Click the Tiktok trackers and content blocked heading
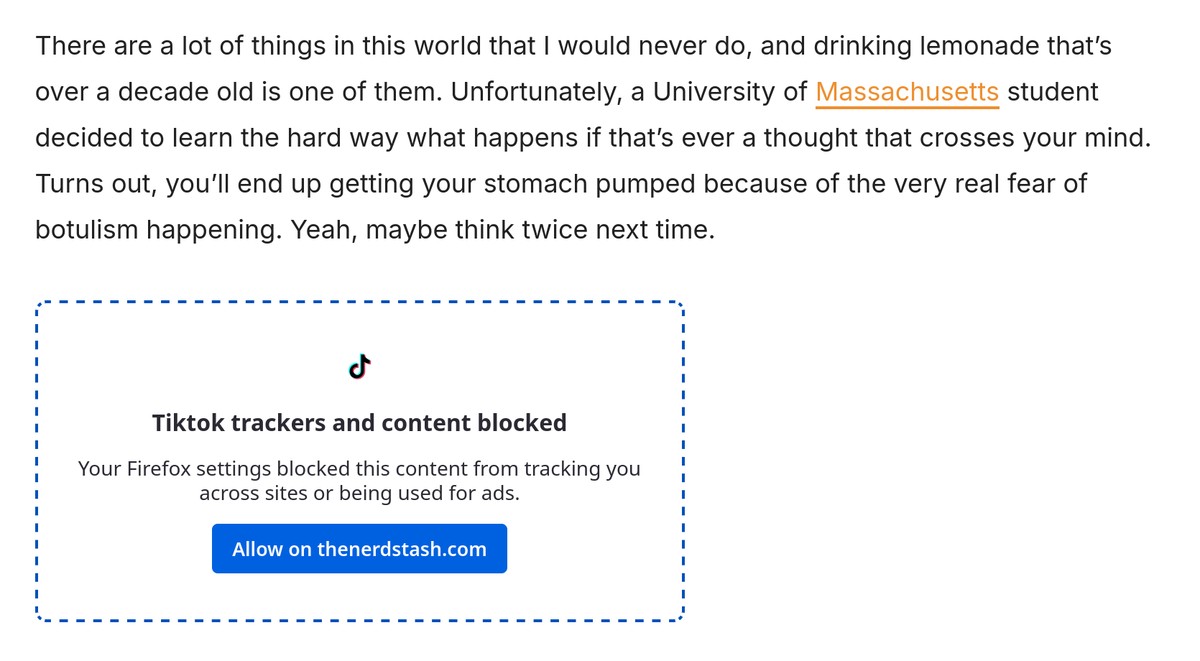1200x661 pixels. 359,422
